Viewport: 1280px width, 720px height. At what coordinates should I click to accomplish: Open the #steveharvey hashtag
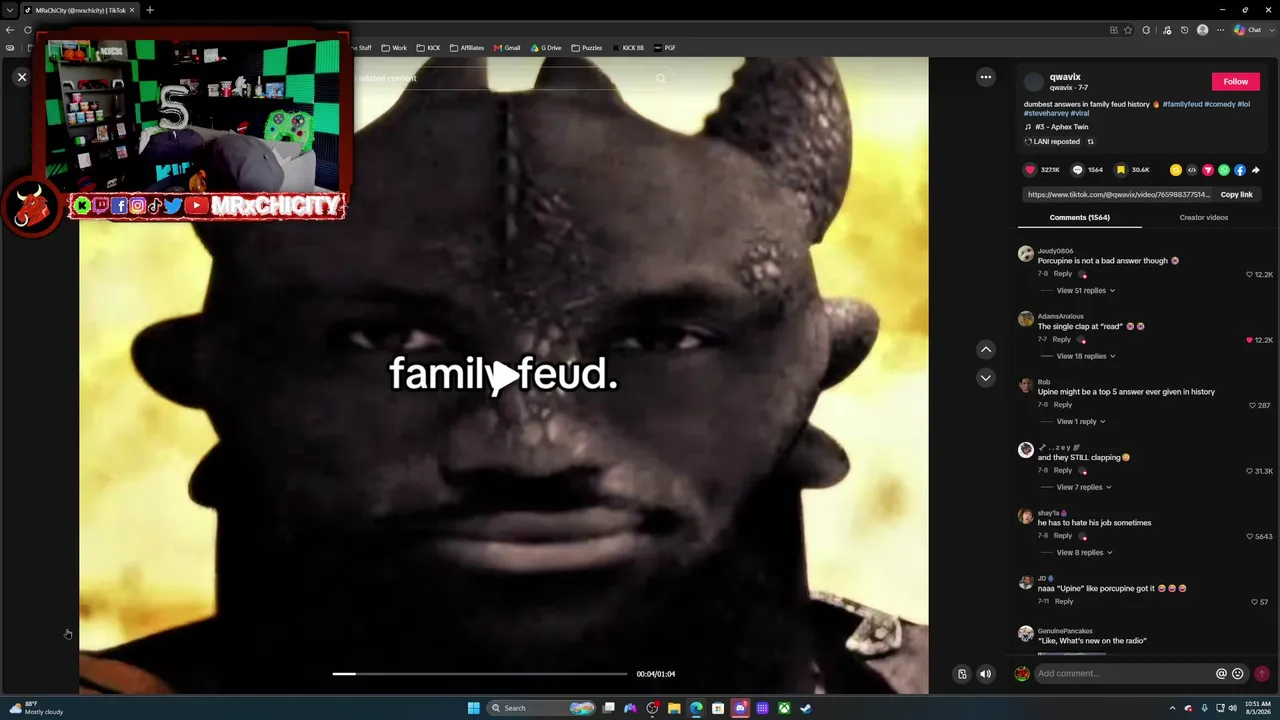(x=1045, y=114)
